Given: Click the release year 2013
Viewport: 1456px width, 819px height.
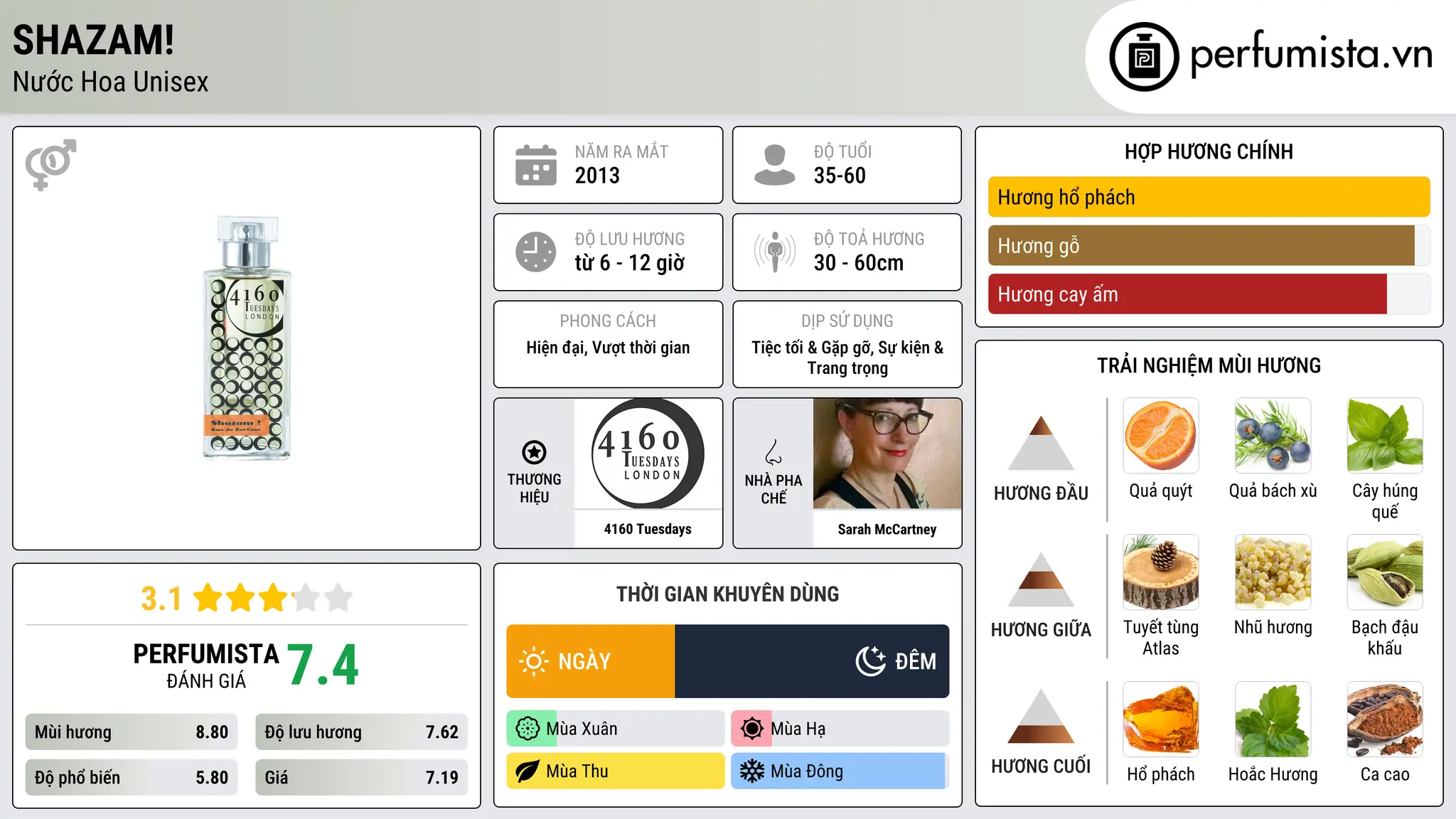Looking at the screenshot, I should (x=597, y=176).
